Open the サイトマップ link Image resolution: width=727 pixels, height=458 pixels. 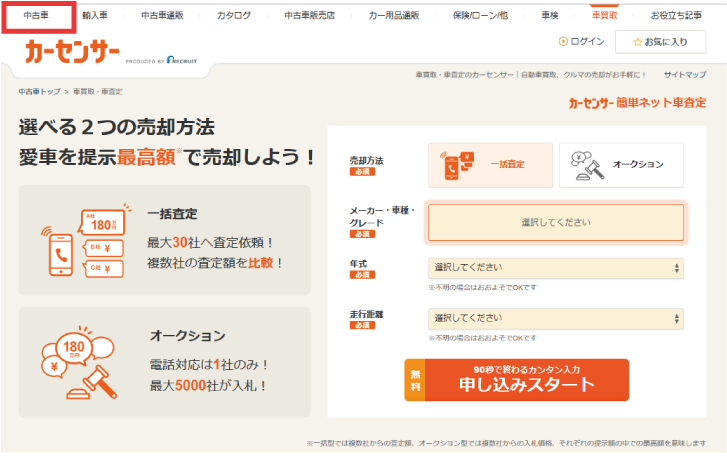tap(685, 75)
